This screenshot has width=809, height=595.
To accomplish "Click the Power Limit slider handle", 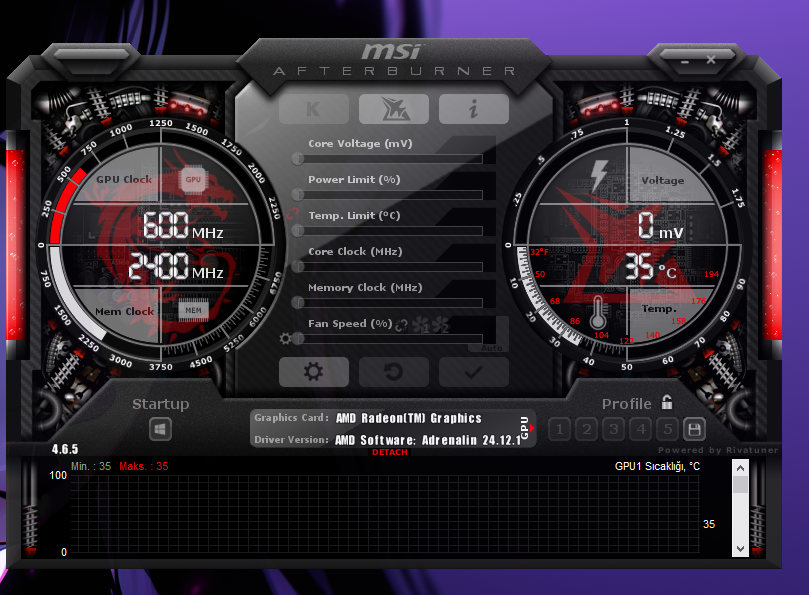I will (298, 195).
